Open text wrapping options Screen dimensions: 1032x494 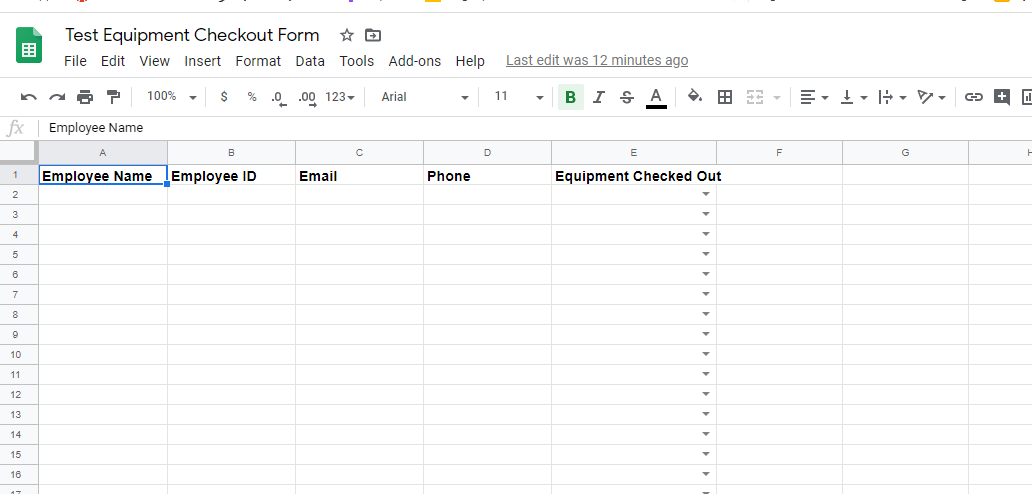[893, 97]
